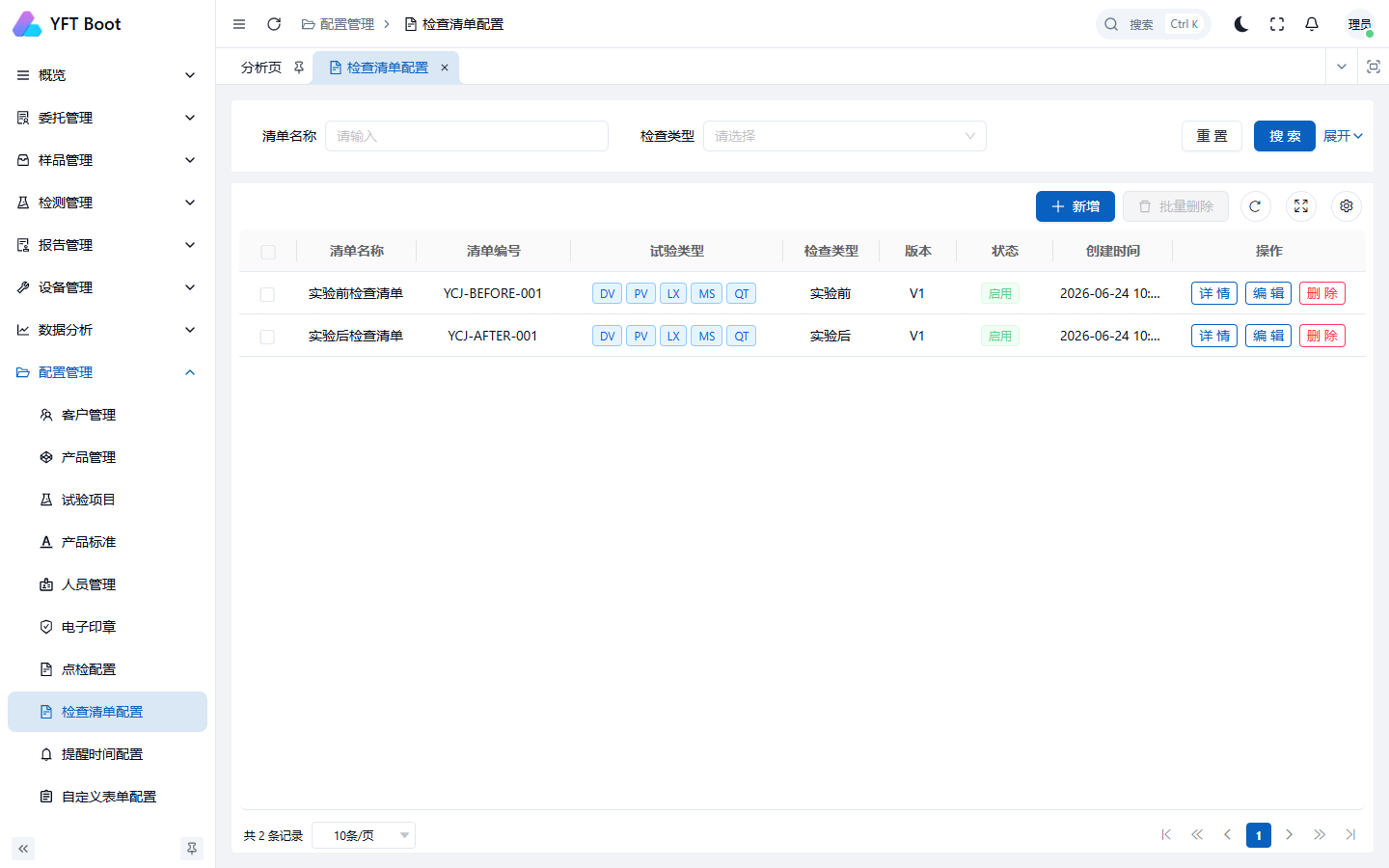The height and width of the screenshot is (868, 1389).
Task: Open the user avatar menu
Action: click(x=1360, y=24)
